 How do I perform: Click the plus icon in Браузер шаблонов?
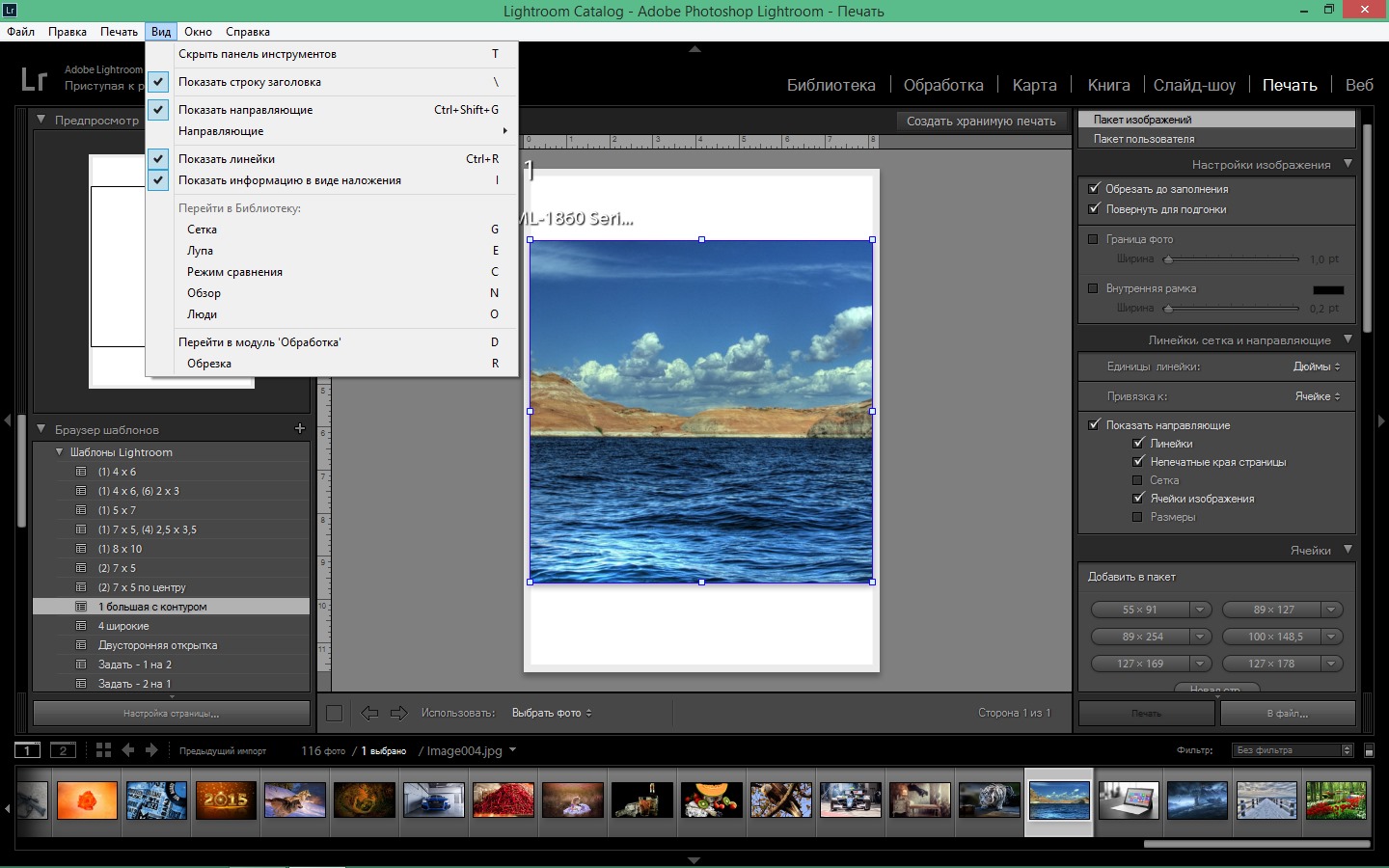[299, 428]
